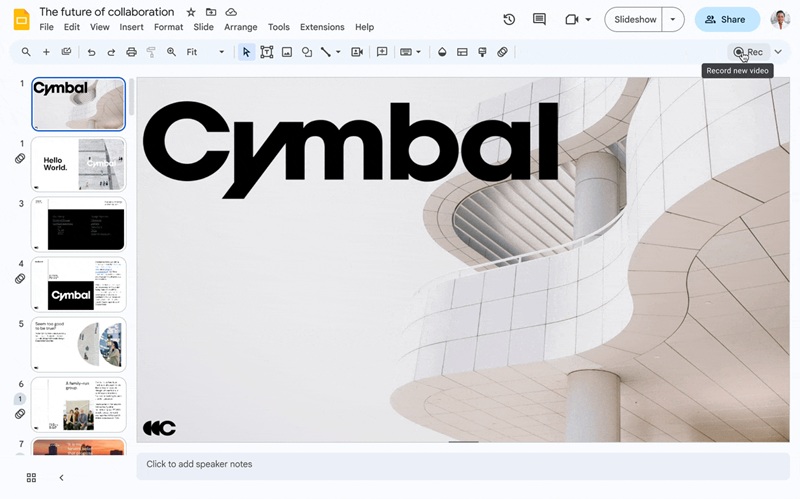Expand the Slideshow options arrow
The image size is (800, 499).
pyautogui.click(x=673, y=19)
